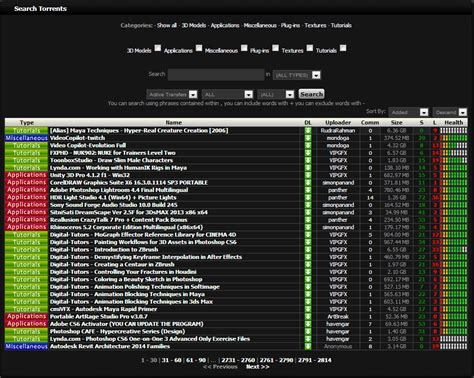Click download icon for Portable ArtRage Studio Pro
This screenshot has height=378, width=474.
pos(308,317)
